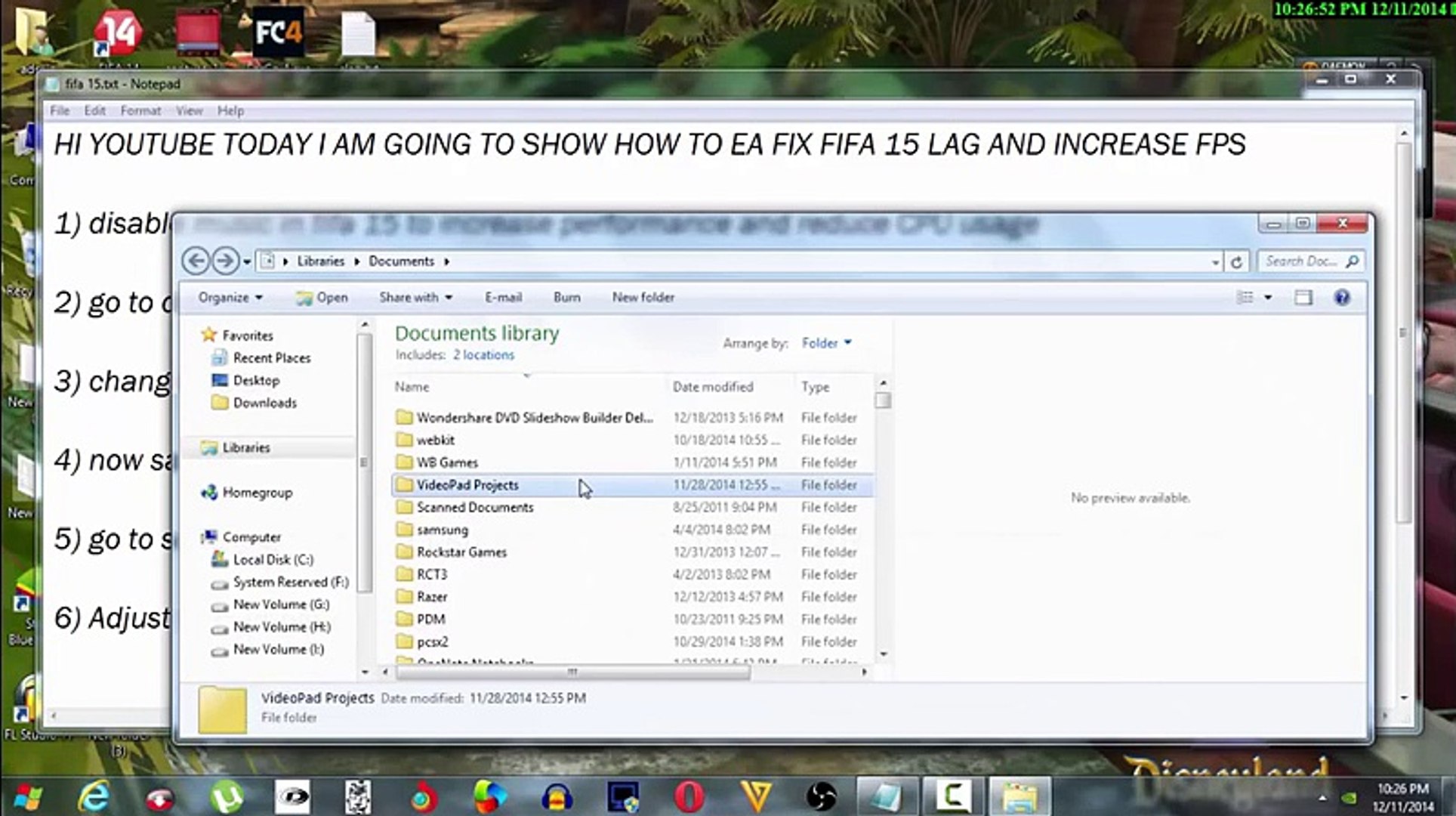Image resolution: width=1456 pixels, height=816 pixels.
Task: Click the New folder button
Action: click(x=643, y=298)
